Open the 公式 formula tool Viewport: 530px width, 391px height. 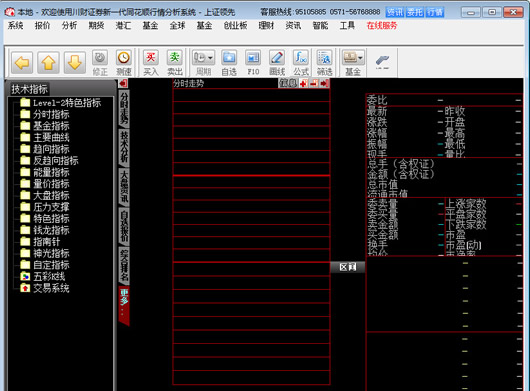(301, 63)
